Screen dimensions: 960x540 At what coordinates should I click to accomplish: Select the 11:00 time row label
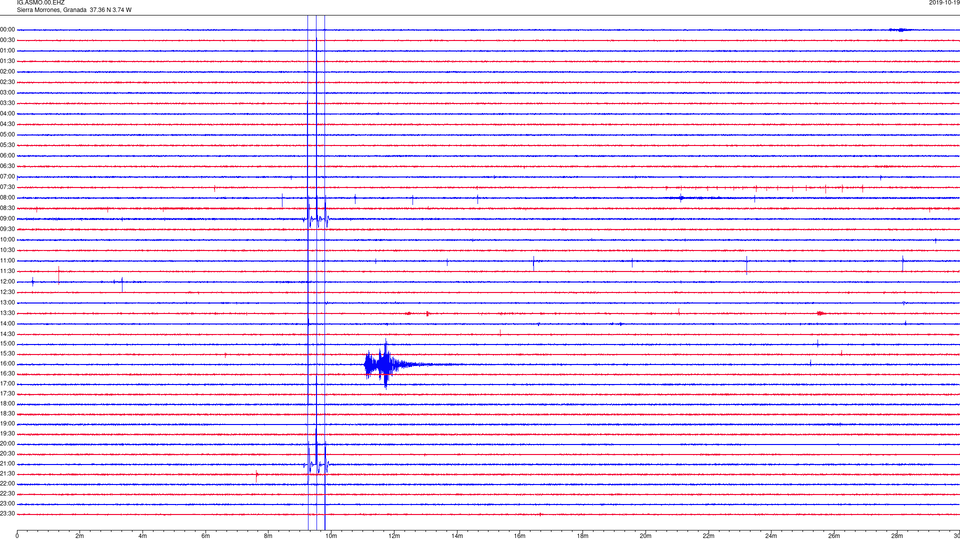pyautogui.click(x=7, y=261)
